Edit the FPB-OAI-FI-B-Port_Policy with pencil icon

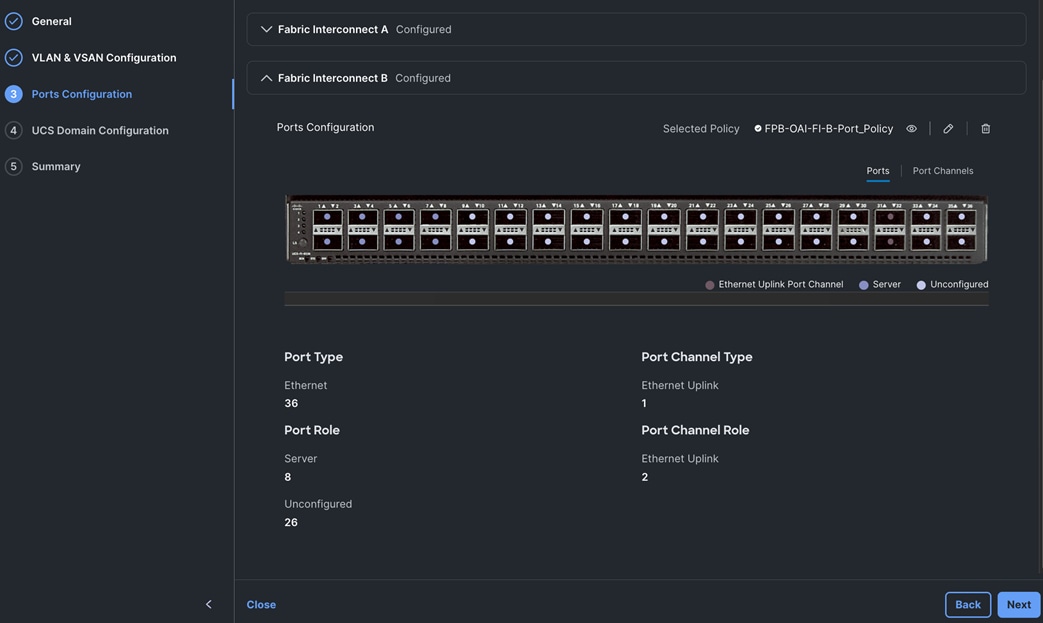(x=948, y=128)
